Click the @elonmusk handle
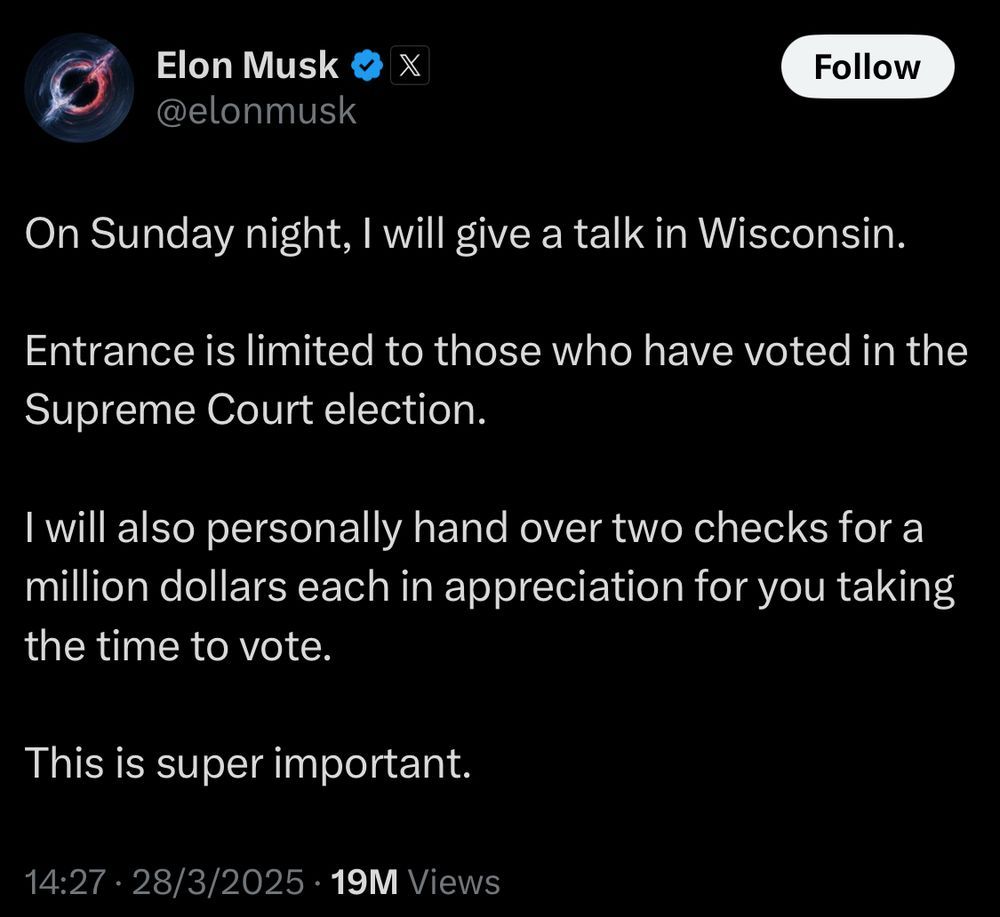 click(x=256, y=111)
